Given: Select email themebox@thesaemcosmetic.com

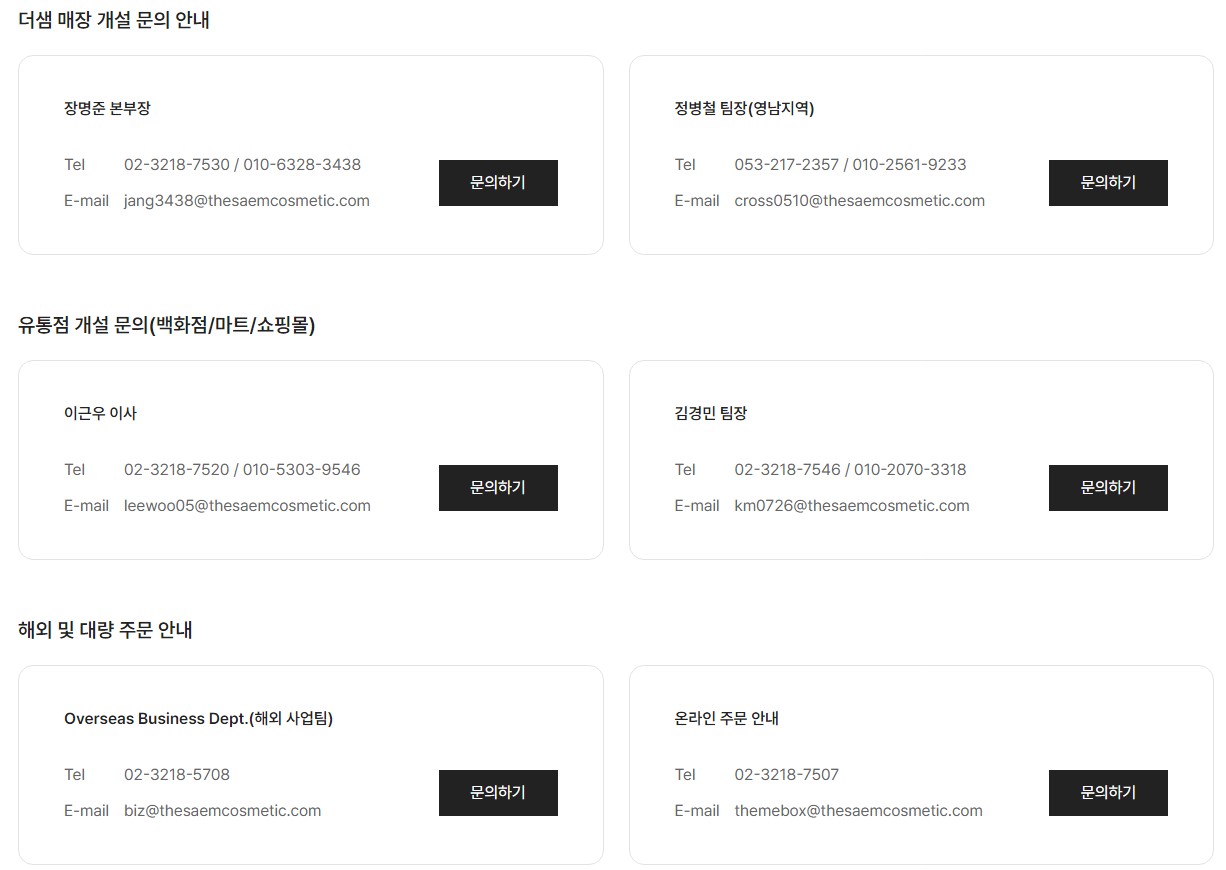Looking at the screenshot, I should coord(859,811).
